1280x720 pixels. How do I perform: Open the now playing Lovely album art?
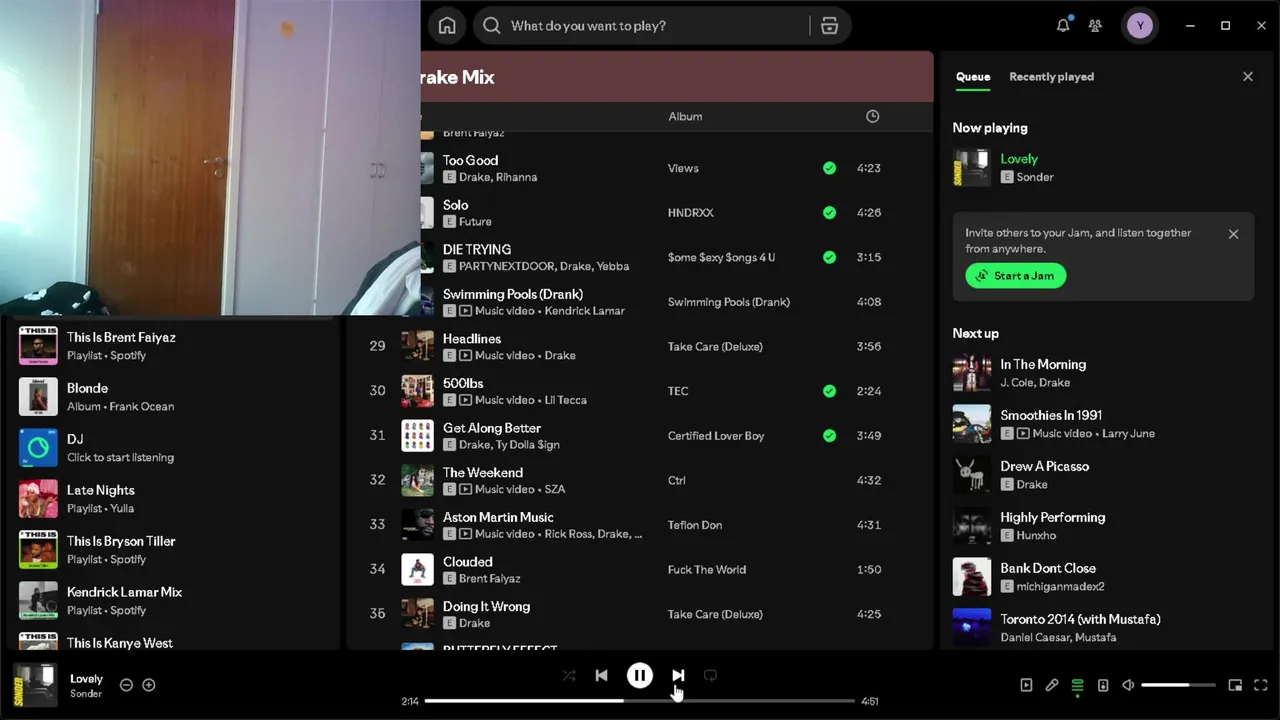[35, 685]
